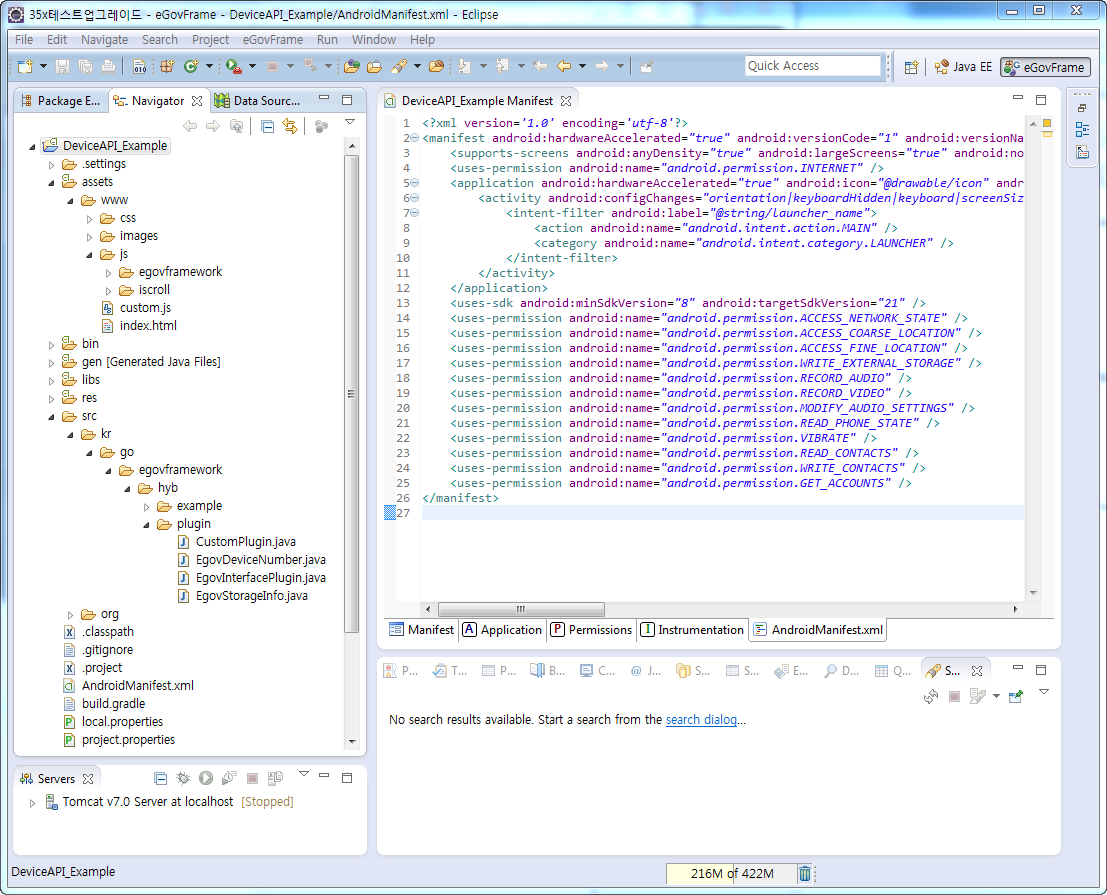
Task: Click the search dialog link
Action: [x=702, y=719]
